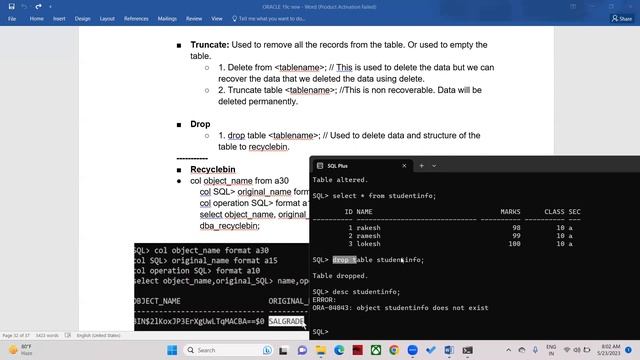
Task: Switch to Word from the taskbar
Action: [449, 350]
